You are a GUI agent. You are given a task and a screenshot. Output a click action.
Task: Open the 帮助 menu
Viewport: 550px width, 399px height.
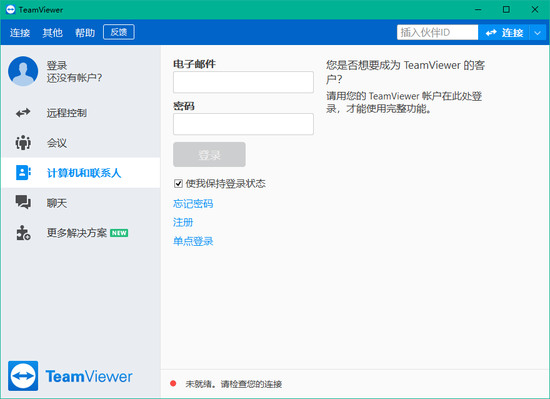pyautogui.click(x=85, y=33)
